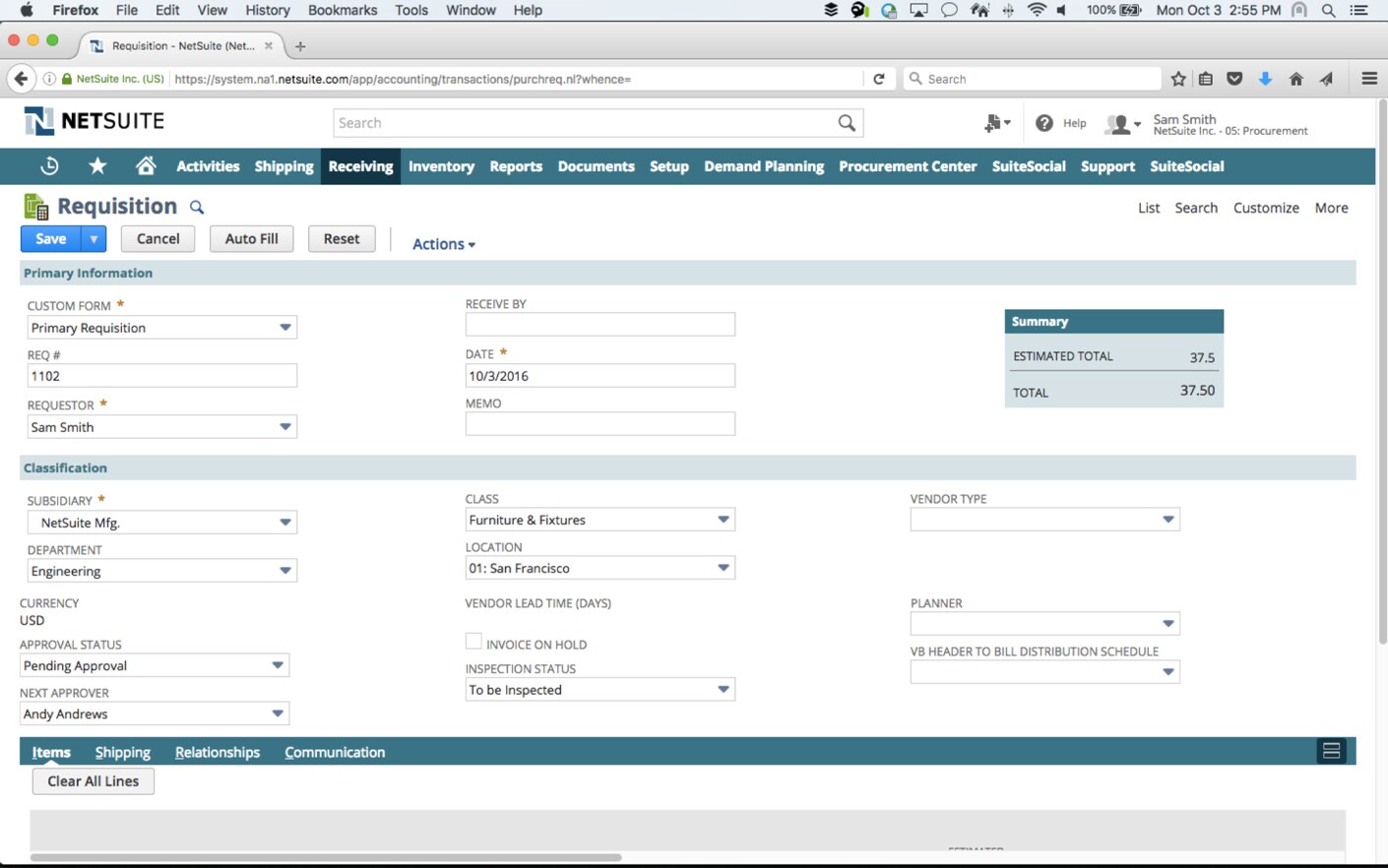Click the Customize link
Image resolution: width=1388 pixels, height=868 pixels.
[1266, 208]
